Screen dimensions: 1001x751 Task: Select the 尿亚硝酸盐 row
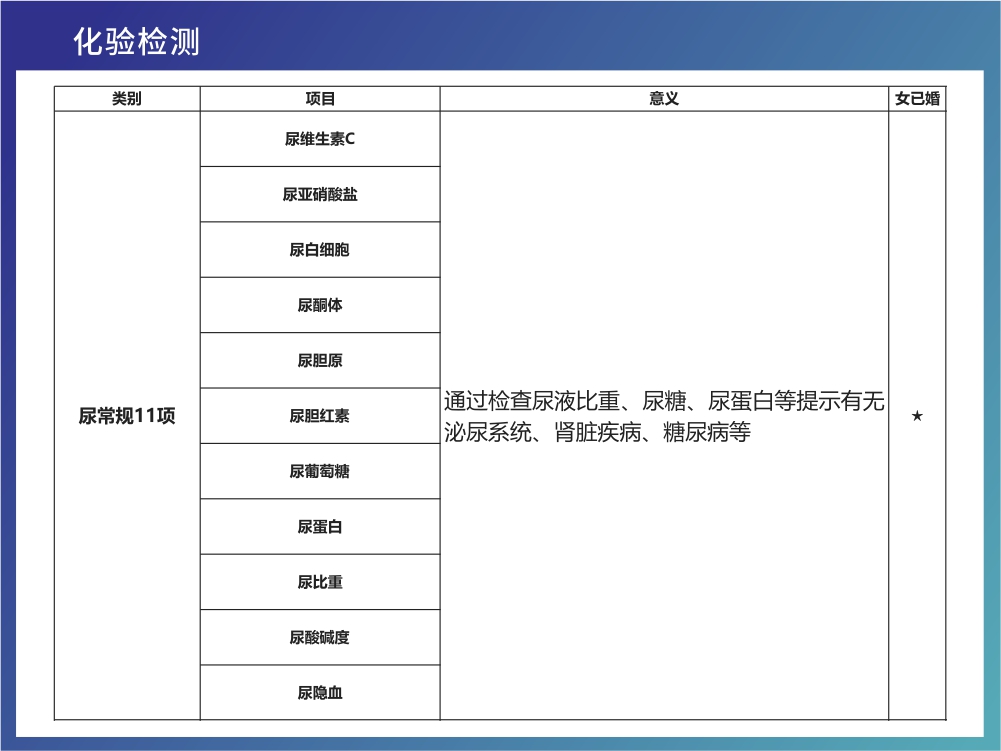(x=320, y=195)
